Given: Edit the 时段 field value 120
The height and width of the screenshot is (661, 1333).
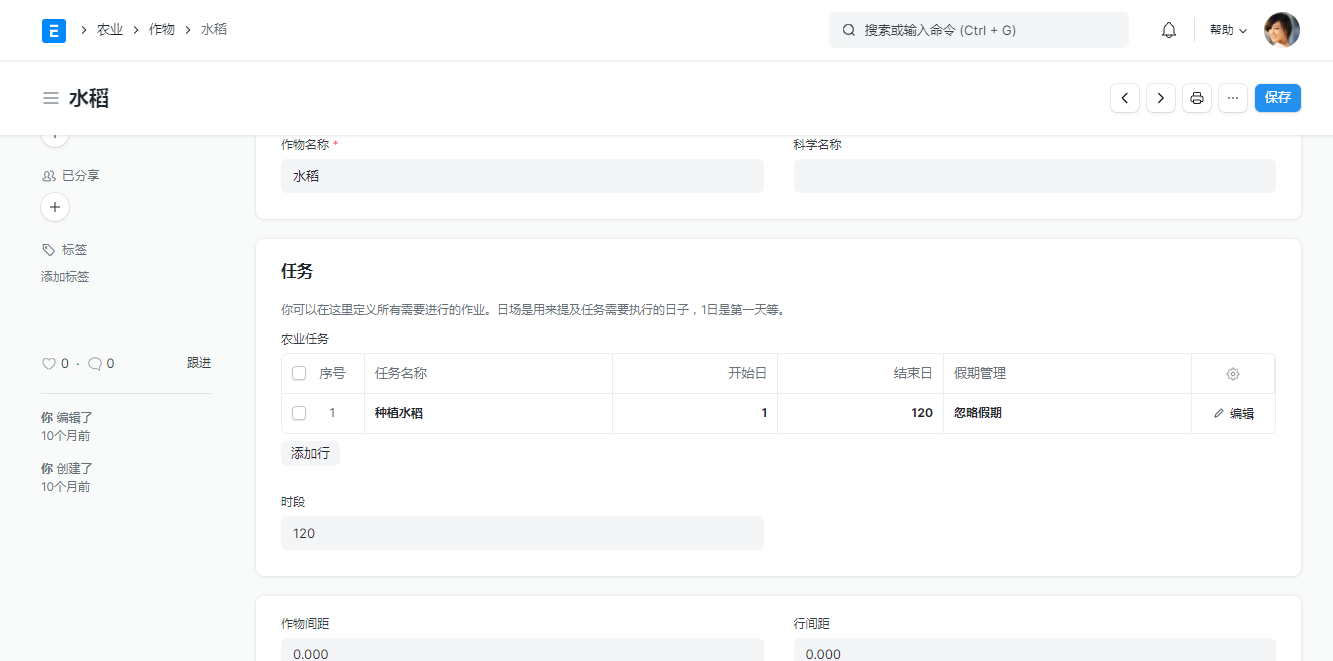Looking at the screenshot, I should click(x=522, y=533).
